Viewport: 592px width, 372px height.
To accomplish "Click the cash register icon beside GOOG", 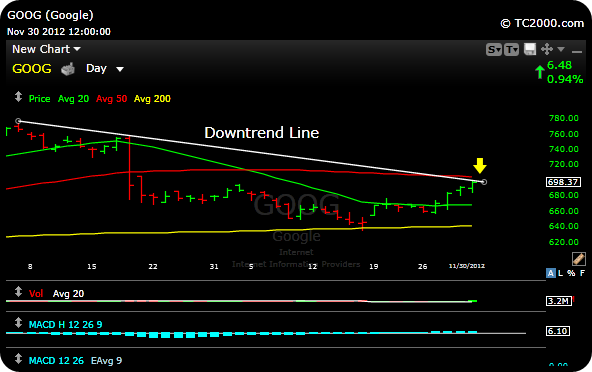I will [68, 69].
